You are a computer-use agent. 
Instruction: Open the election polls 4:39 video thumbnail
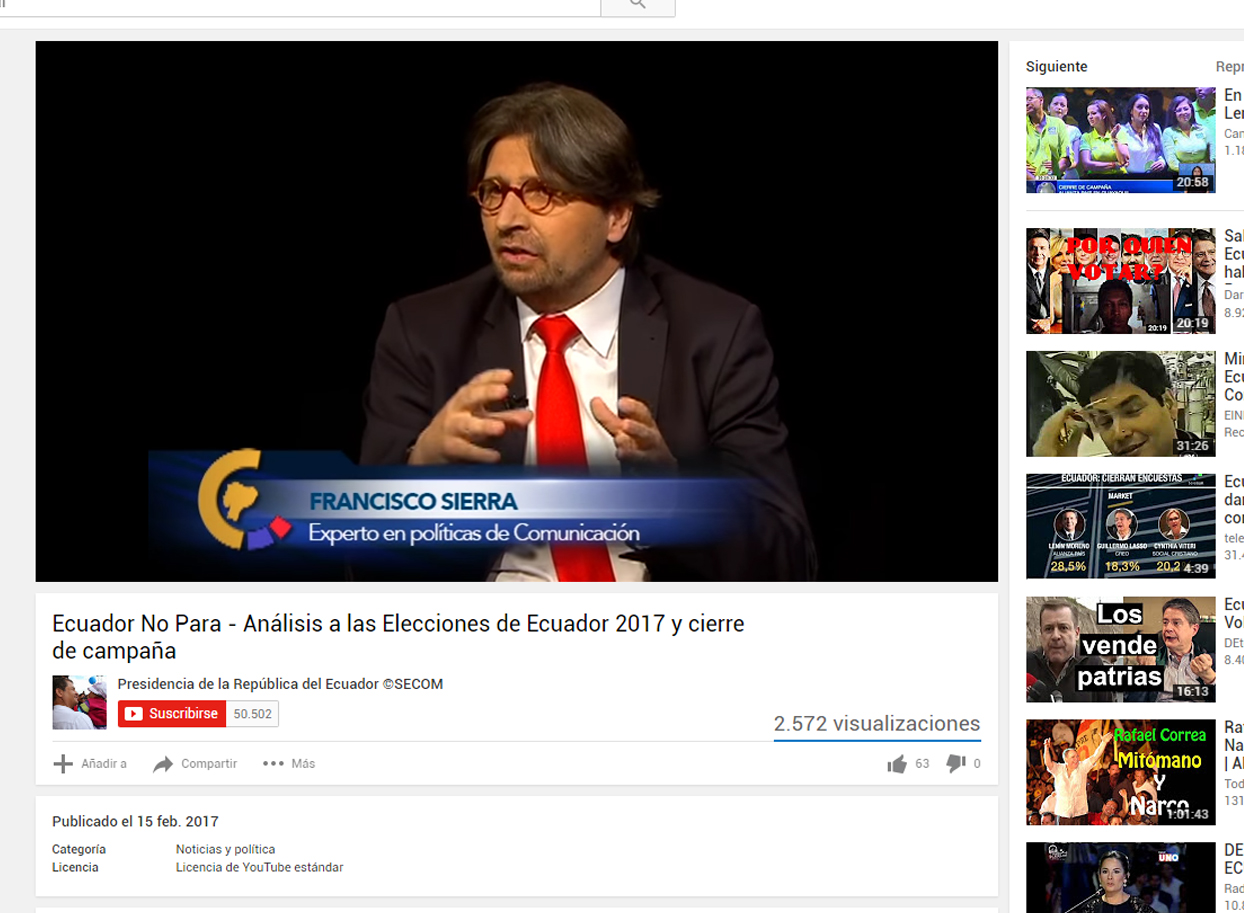pyautogui.click(x=1120, y=526)
